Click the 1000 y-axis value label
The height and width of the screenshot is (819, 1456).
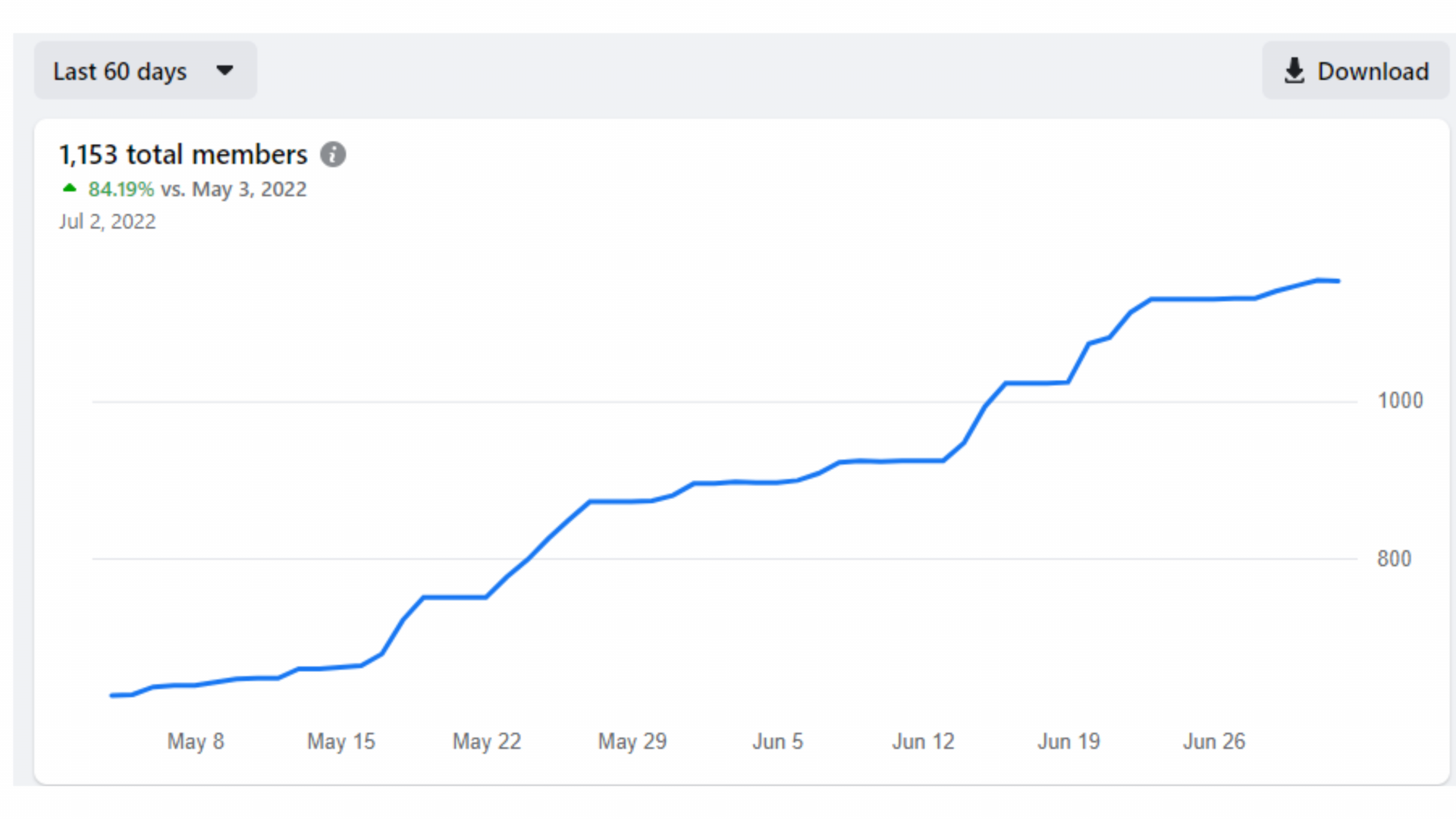point(1400,400)
